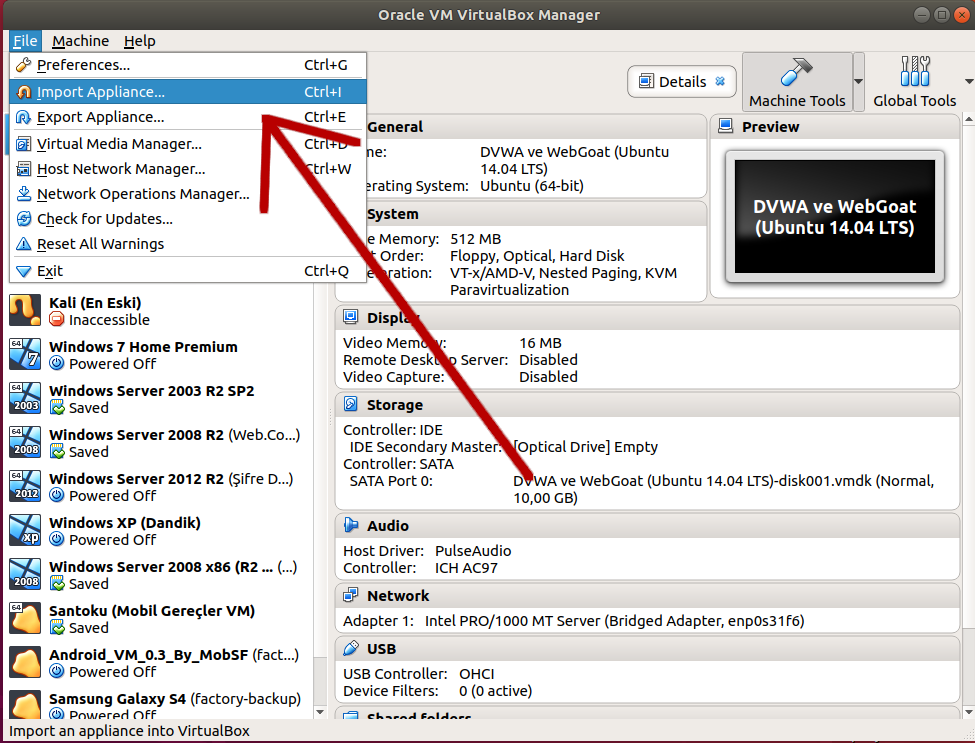Image resolution: width=975 pixels, height=743 pixels.
Task: Click the Exit menu icon
Action: (24, 271)
